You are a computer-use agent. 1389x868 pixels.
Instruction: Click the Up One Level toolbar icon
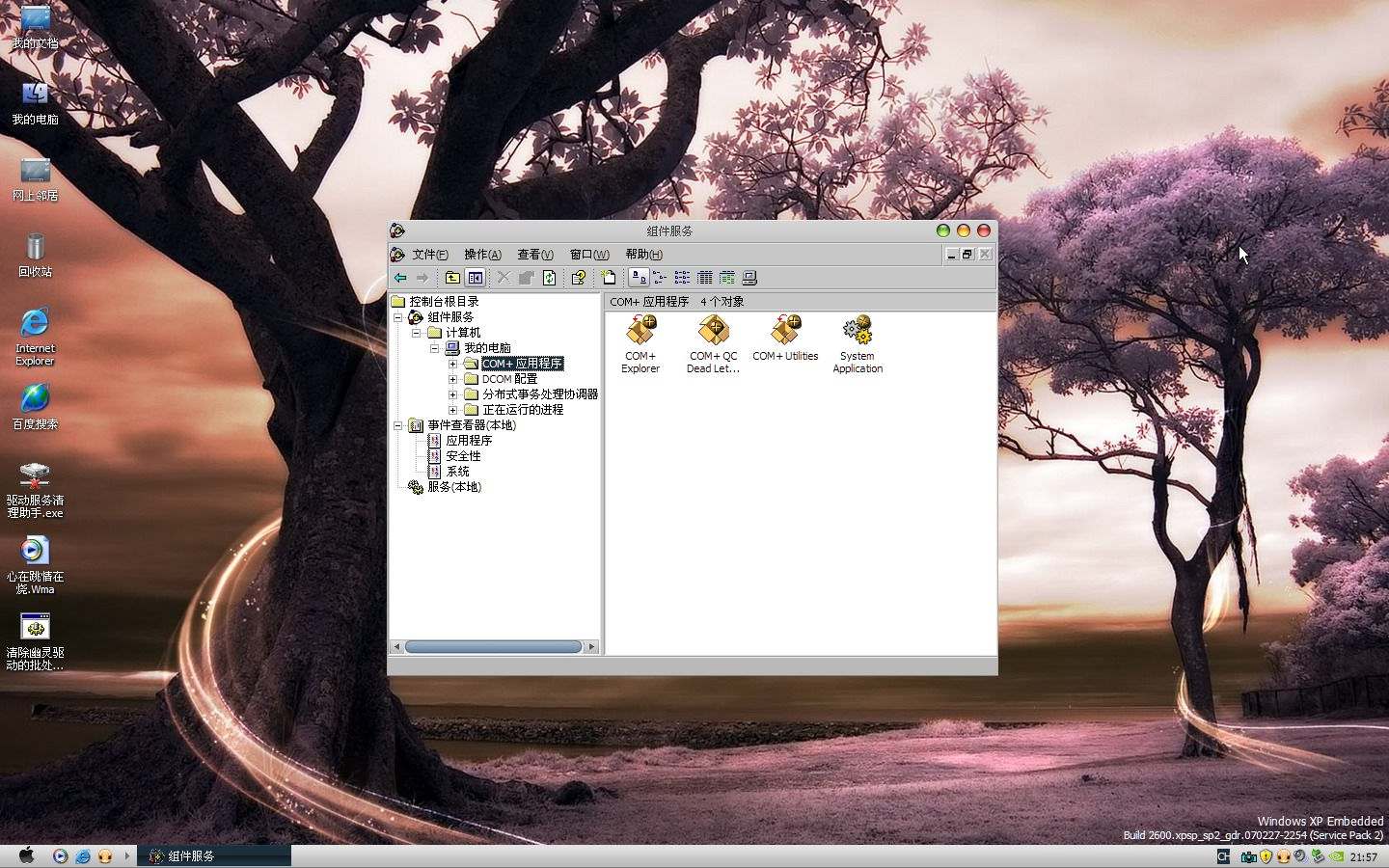click(451, 278)
